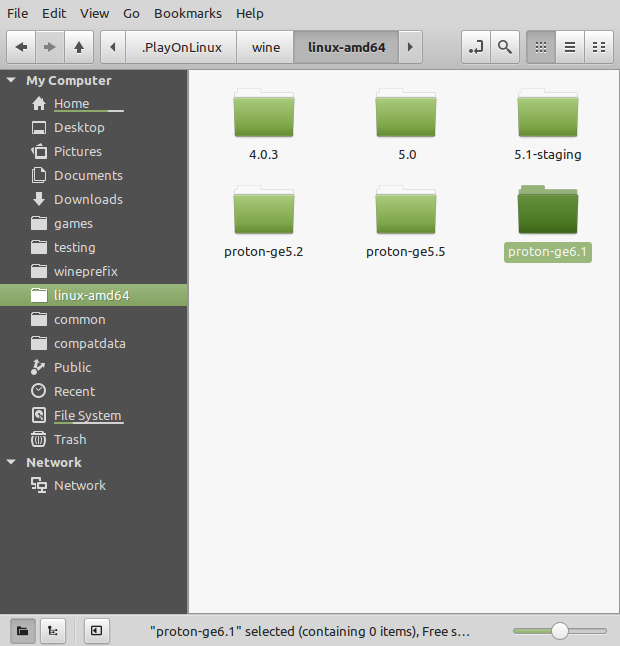
Task: Go forward using the right arrow button
Action: [50, 47]
